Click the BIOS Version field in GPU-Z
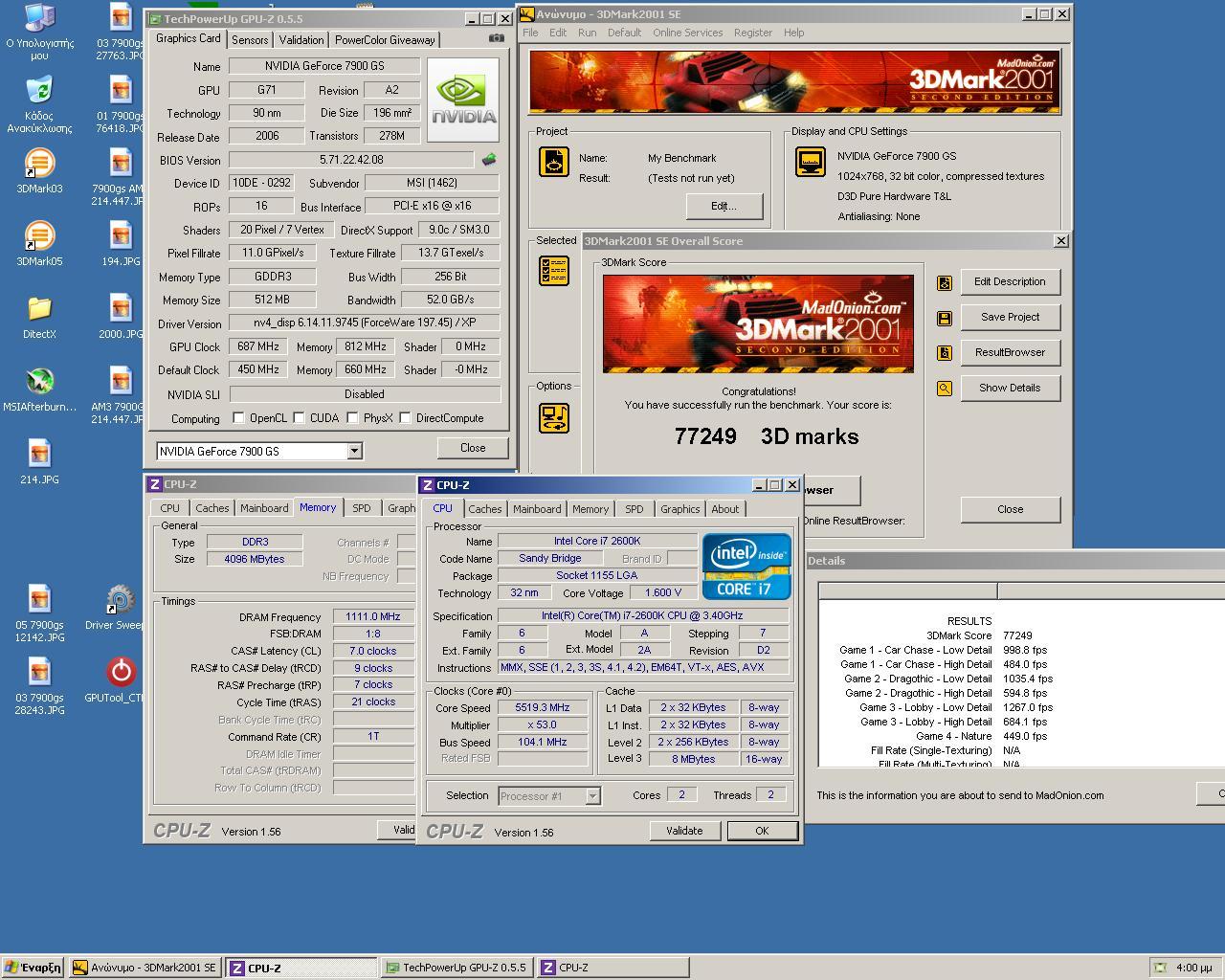 (x=351, y=160)
